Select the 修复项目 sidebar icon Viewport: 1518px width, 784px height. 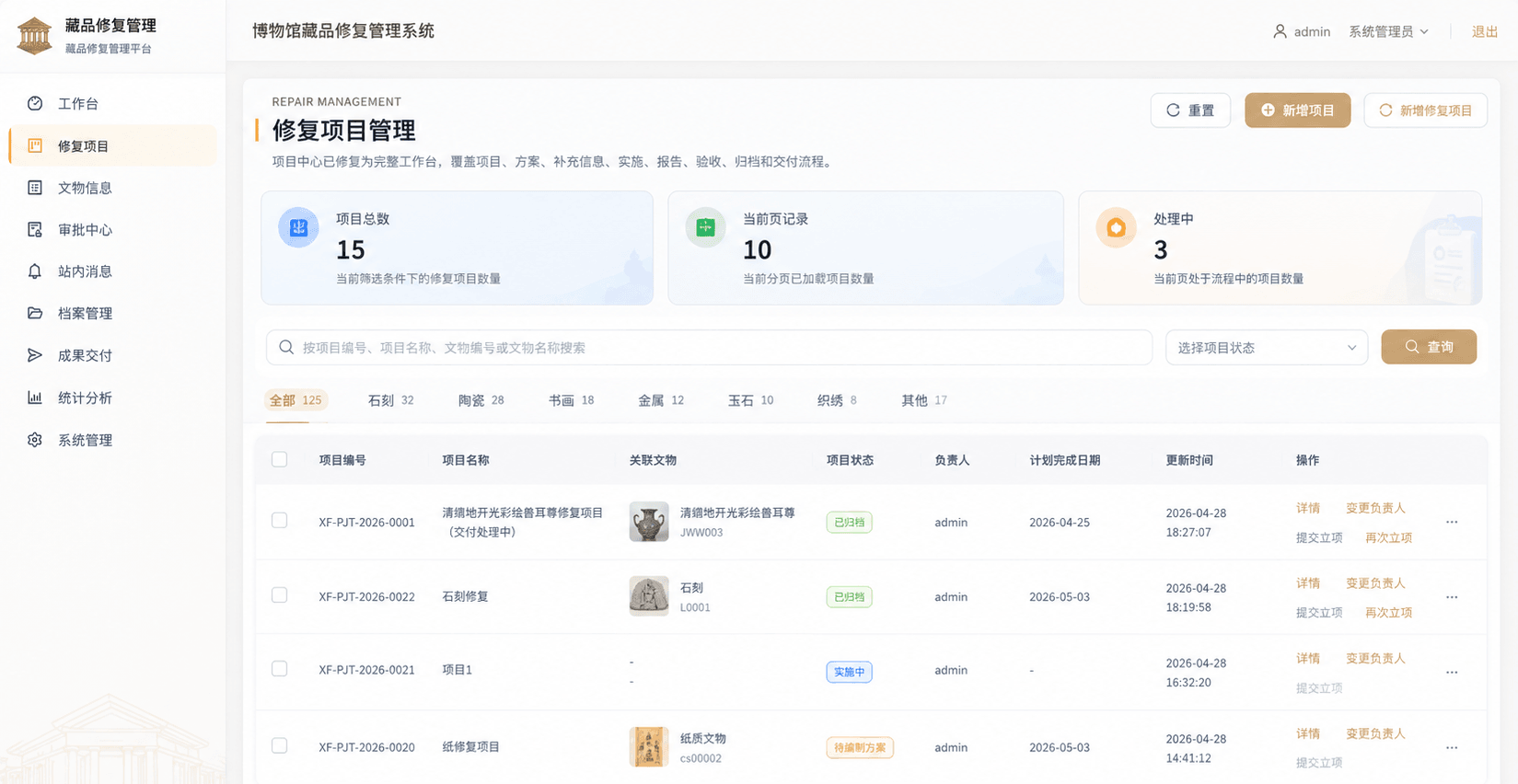pos(35,145)
